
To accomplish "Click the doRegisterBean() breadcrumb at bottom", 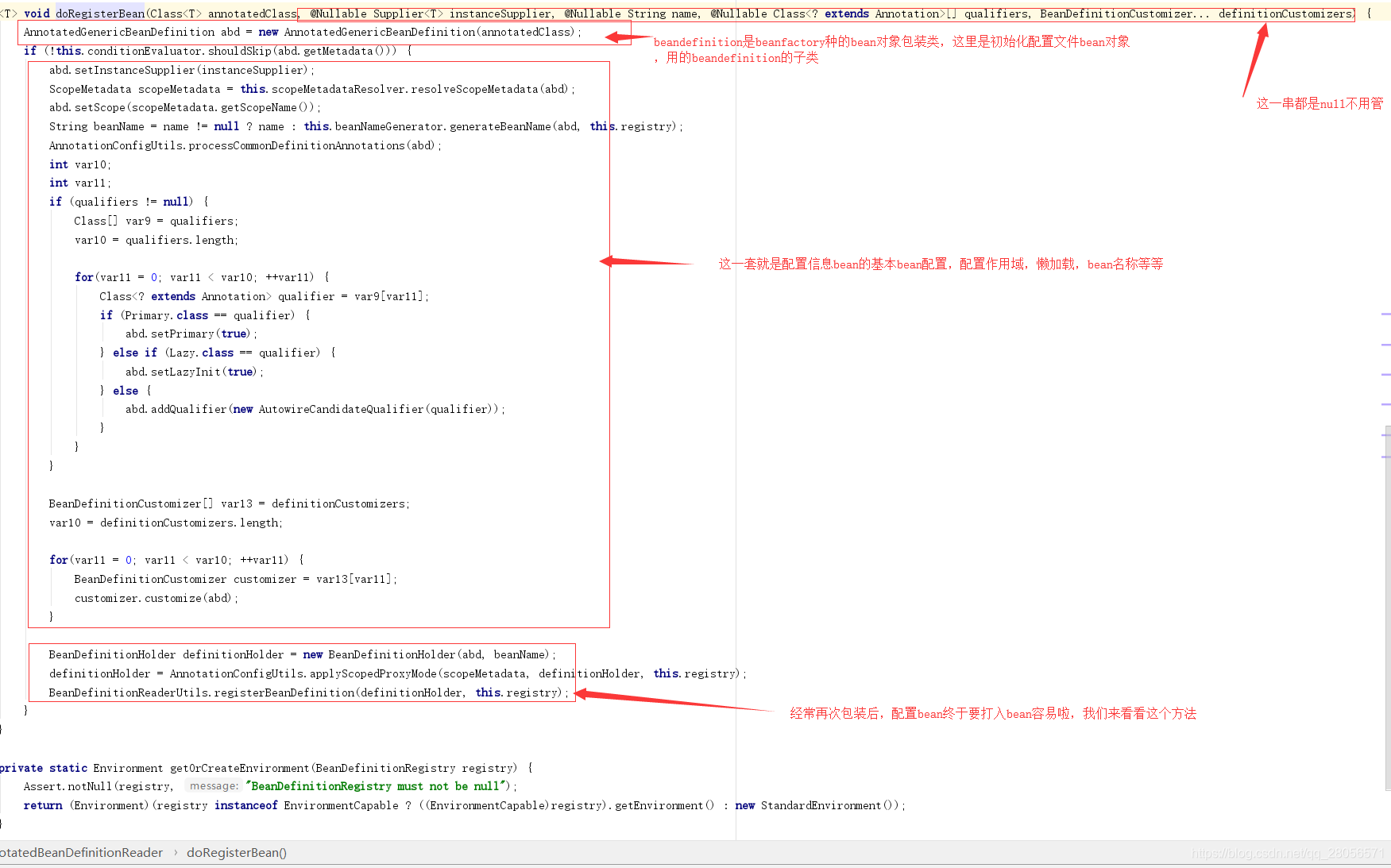I will pos(237,852).
